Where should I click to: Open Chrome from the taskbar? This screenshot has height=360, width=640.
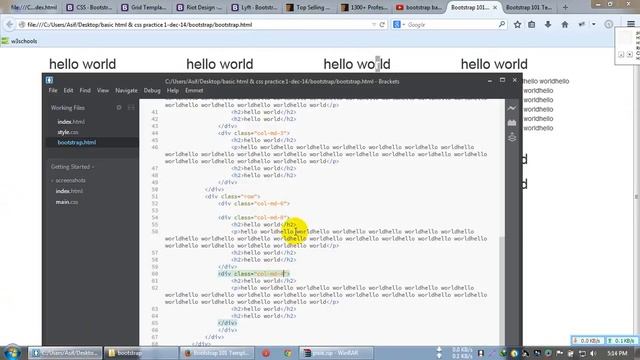tap(288, 353)
